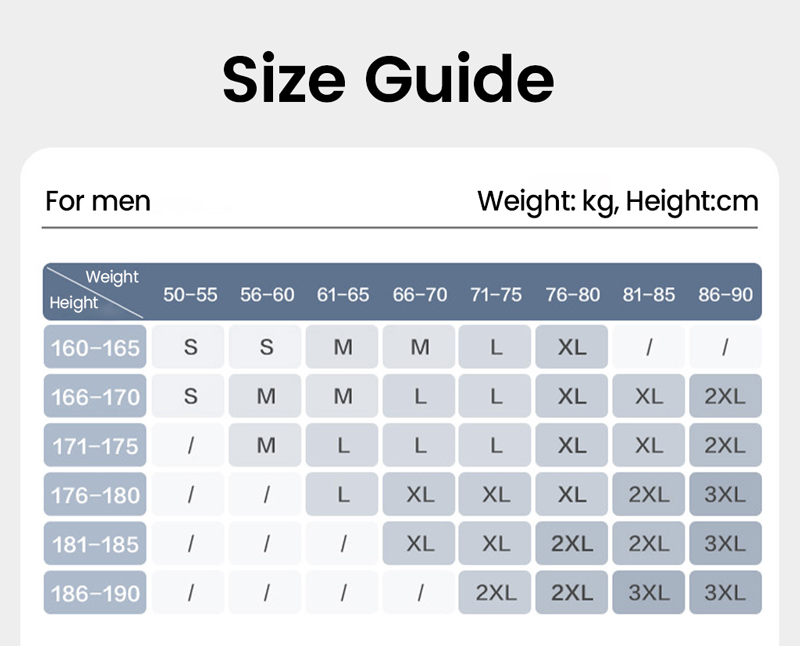Image resolution: width=800 pixels, height=646 pixels.
Task: Select XL cell for 160–165 height, 76–80 weight
Action: click(572, 348)
